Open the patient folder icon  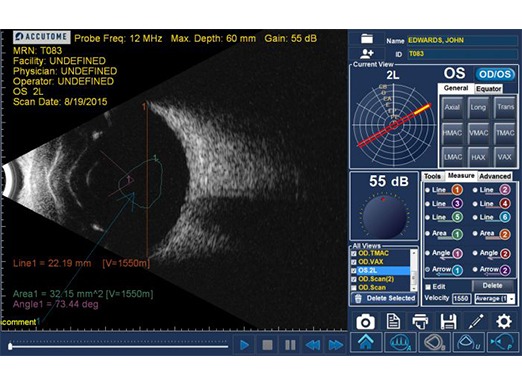[367, 39]
